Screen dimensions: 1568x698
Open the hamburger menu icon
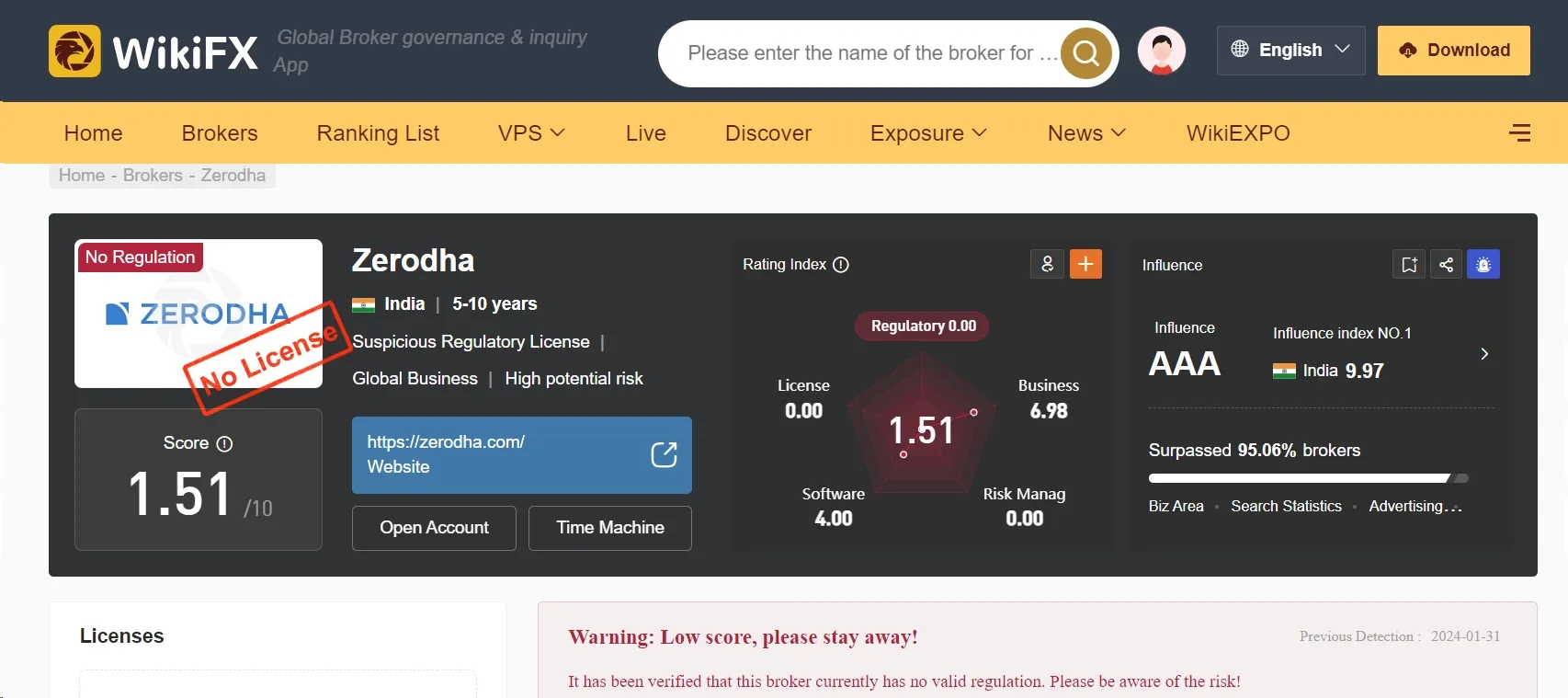pyautogui.click(x=1519, y=133)
